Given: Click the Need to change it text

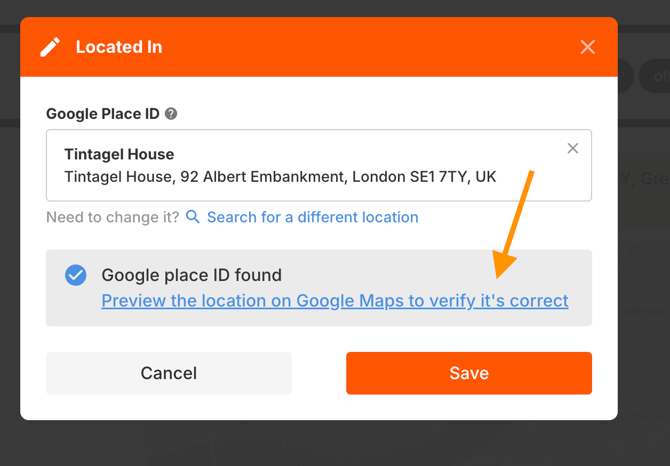Looking at the screenshot, I should (x=113, y=217).
